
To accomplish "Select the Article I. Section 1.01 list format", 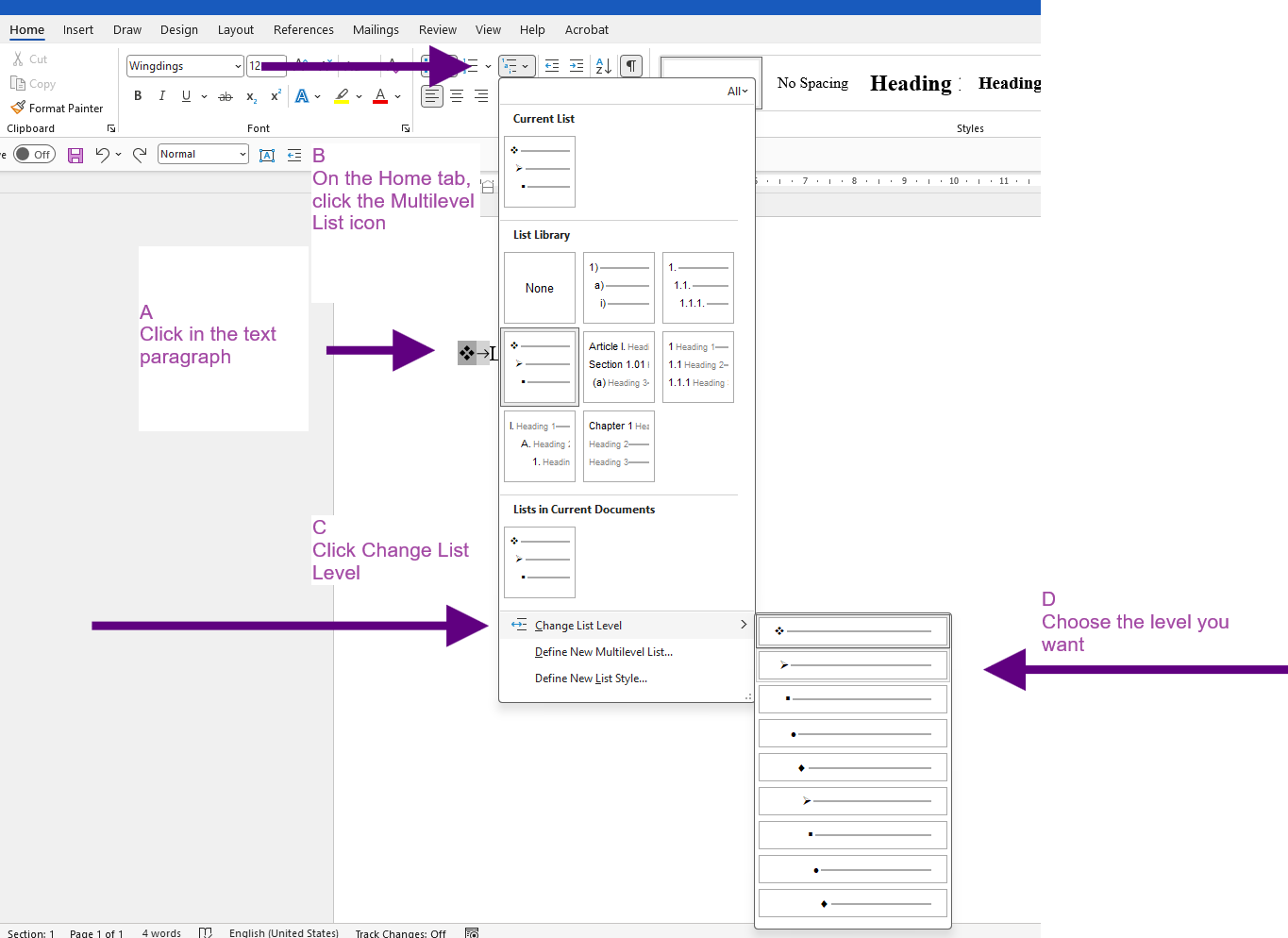I will click(619, 367).
